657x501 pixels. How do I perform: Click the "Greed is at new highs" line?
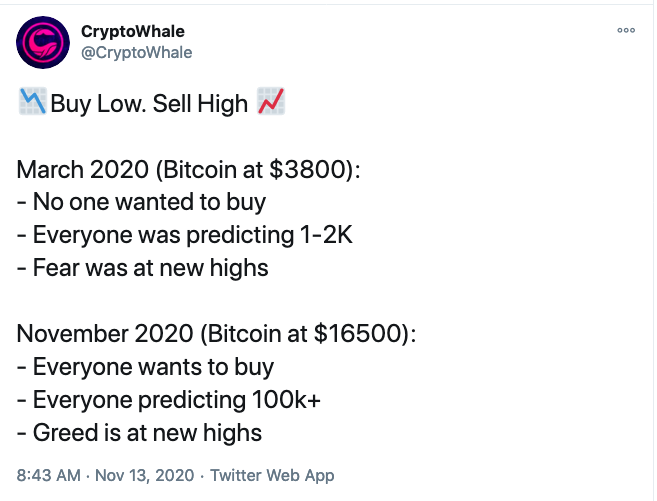[139, 433]
